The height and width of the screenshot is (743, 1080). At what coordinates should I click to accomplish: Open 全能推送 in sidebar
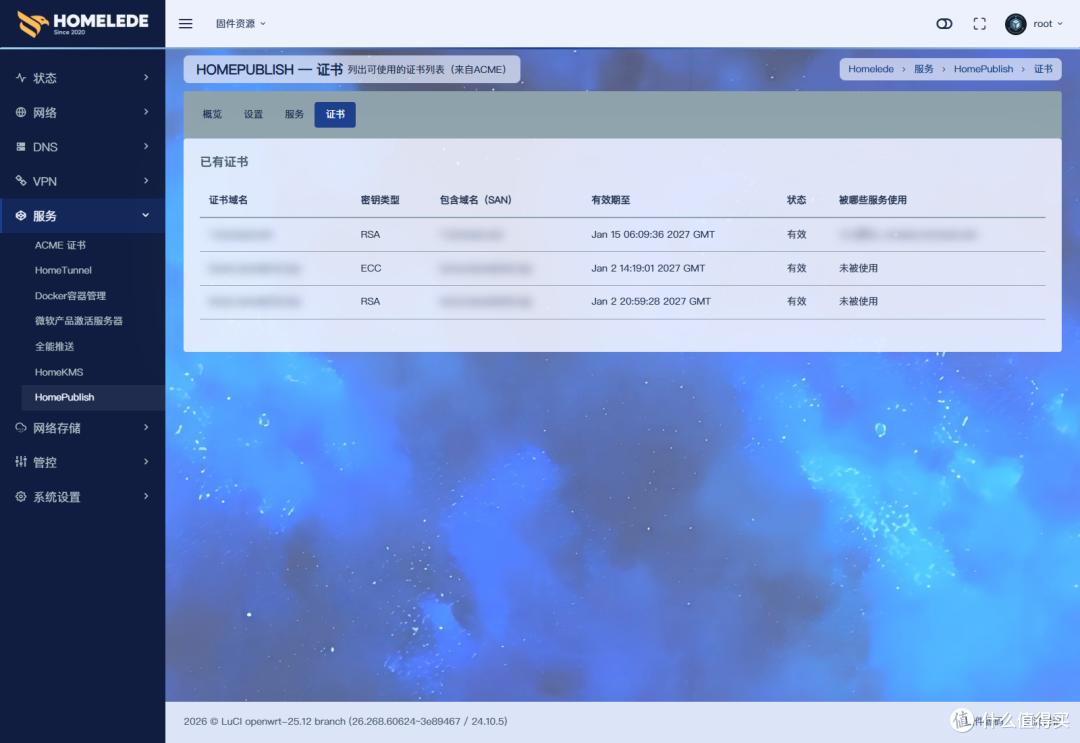(x=54, y=346)
